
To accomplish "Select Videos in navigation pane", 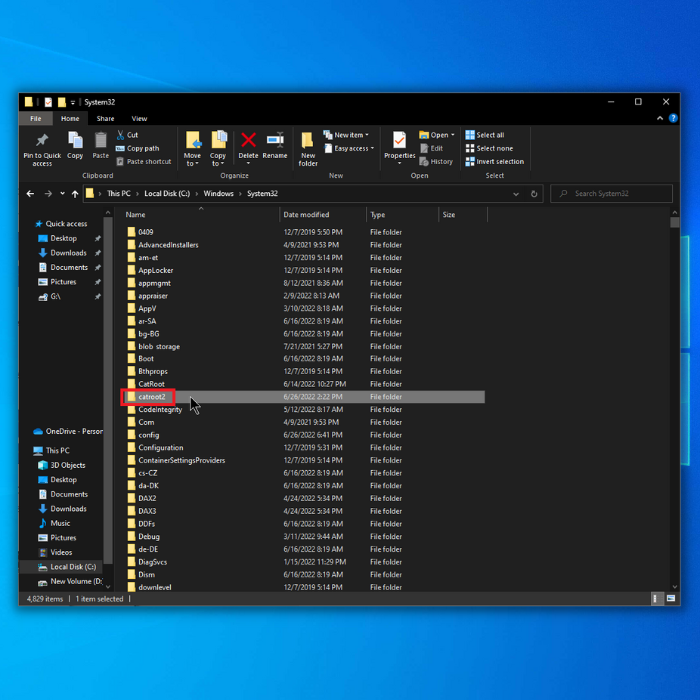I will coord(55,552).
